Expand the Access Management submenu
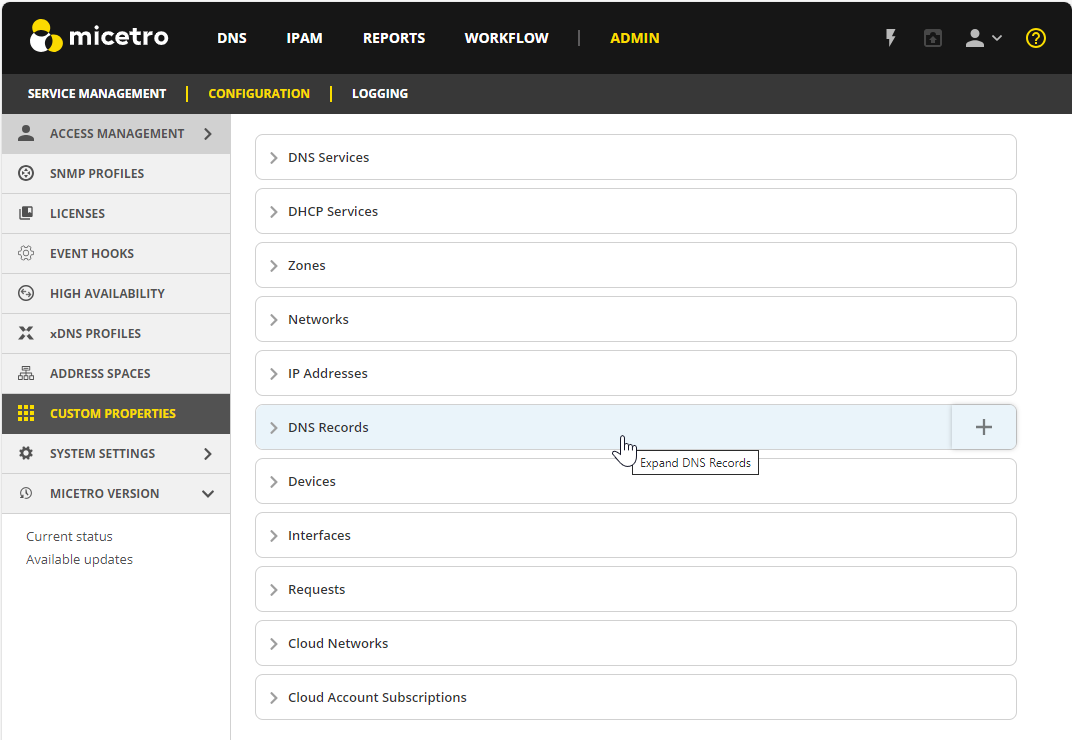This screenshot has width=1072, height=740. [x=208, y=133]
